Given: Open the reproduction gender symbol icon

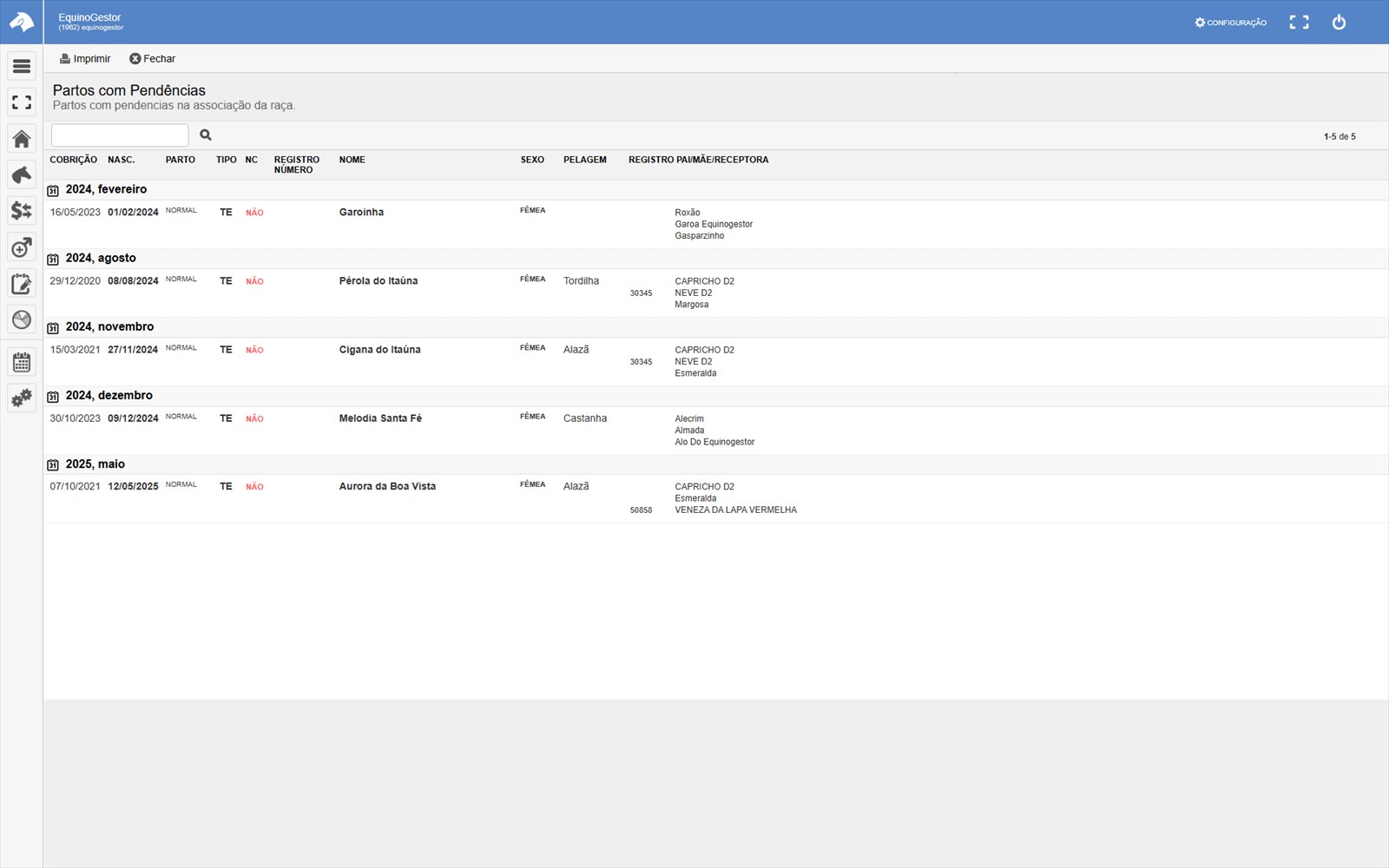Looking at the screenshot, I should point(22,247).
